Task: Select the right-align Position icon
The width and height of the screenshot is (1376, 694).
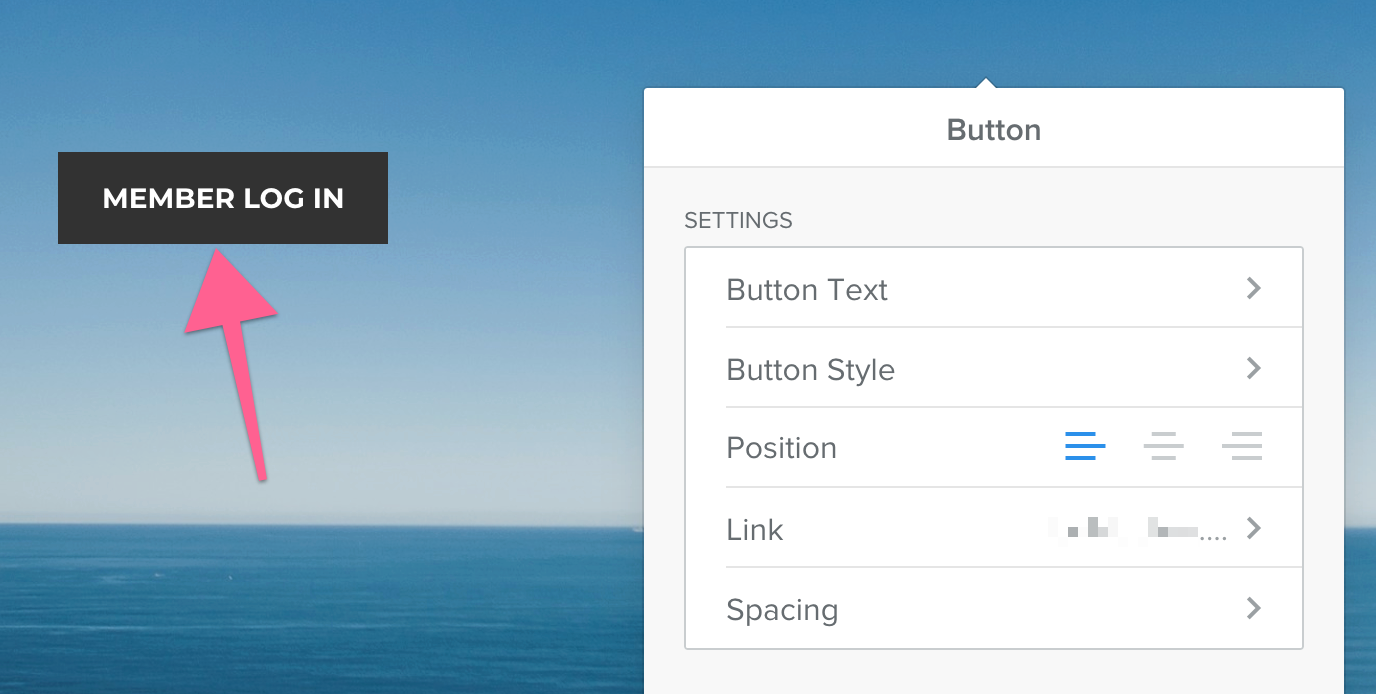Action: pyautogui.click(x=1242, y=446)
